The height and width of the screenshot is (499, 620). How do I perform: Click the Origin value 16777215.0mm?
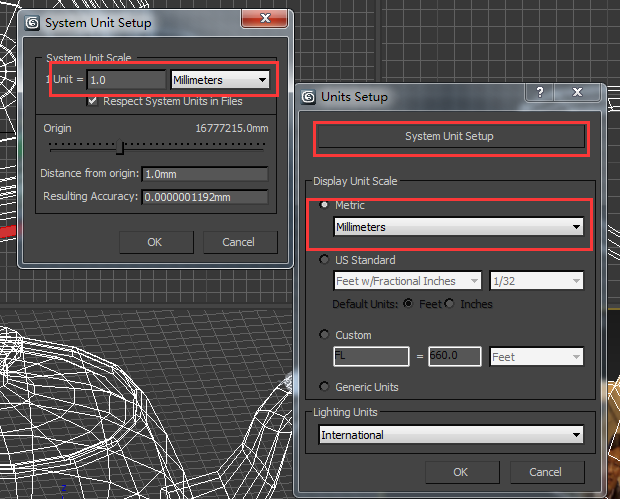click(x=232, y=129)
